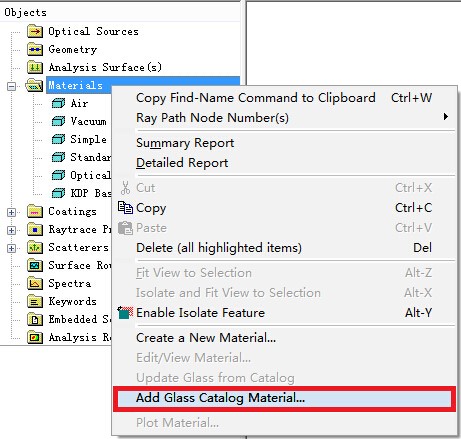Image resolution: width=461 pixels, height=439 pixels.
Task: Expand the Raytrace Properties tree node
Action: (11, 230)
